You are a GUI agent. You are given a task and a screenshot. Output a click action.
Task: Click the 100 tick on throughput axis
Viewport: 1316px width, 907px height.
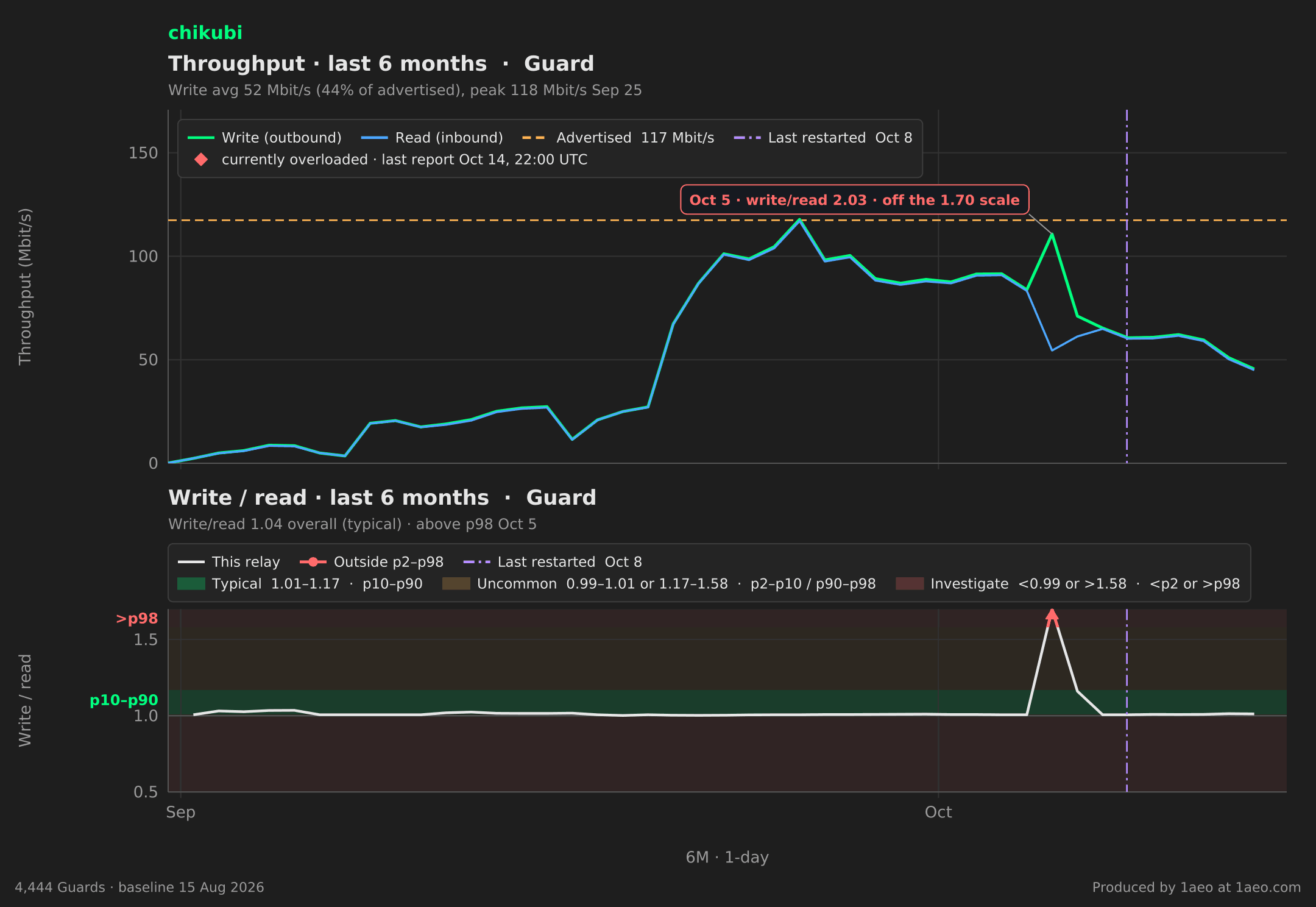(x=143, y=257)
